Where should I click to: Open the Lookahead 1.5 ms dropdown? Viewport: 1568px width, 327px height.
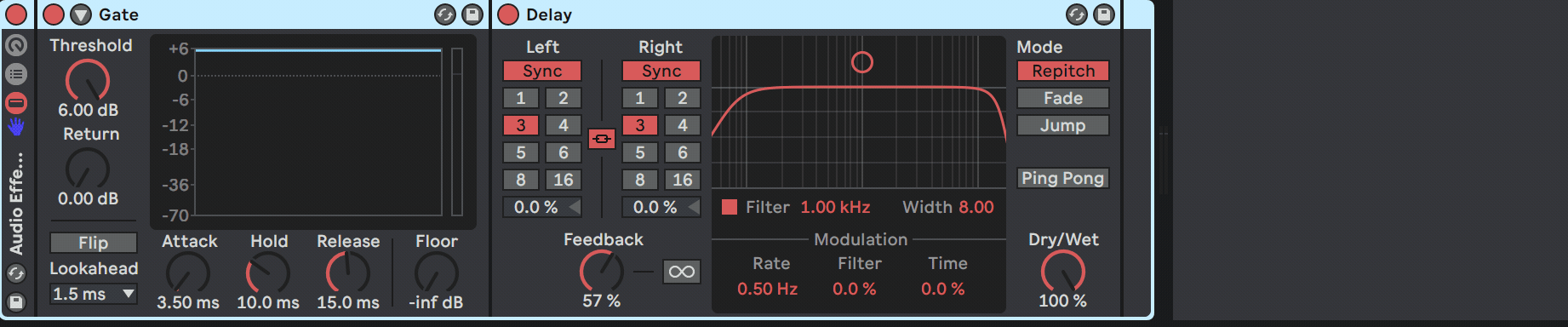(94, 294)
